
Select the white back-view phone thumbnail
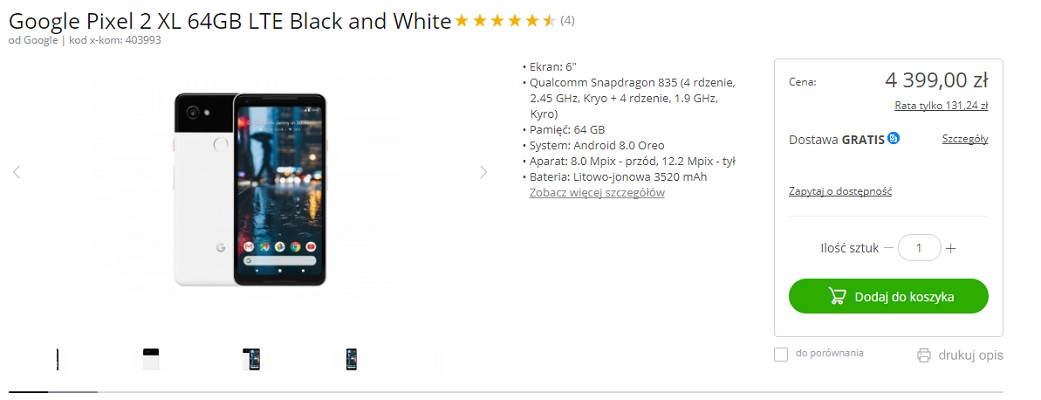[151, 359]
